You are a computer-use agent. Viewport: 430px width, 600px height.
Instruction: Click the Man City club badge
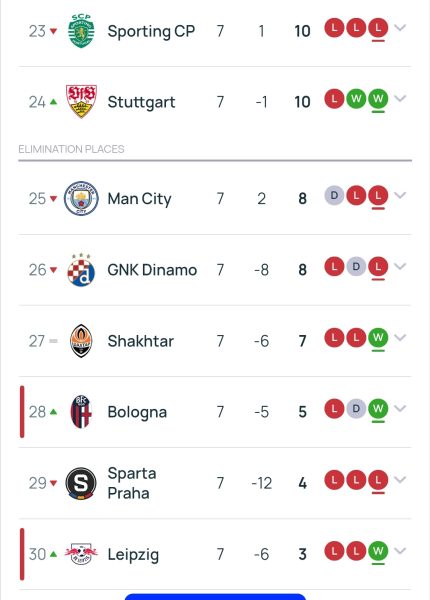tap(81, 198)
